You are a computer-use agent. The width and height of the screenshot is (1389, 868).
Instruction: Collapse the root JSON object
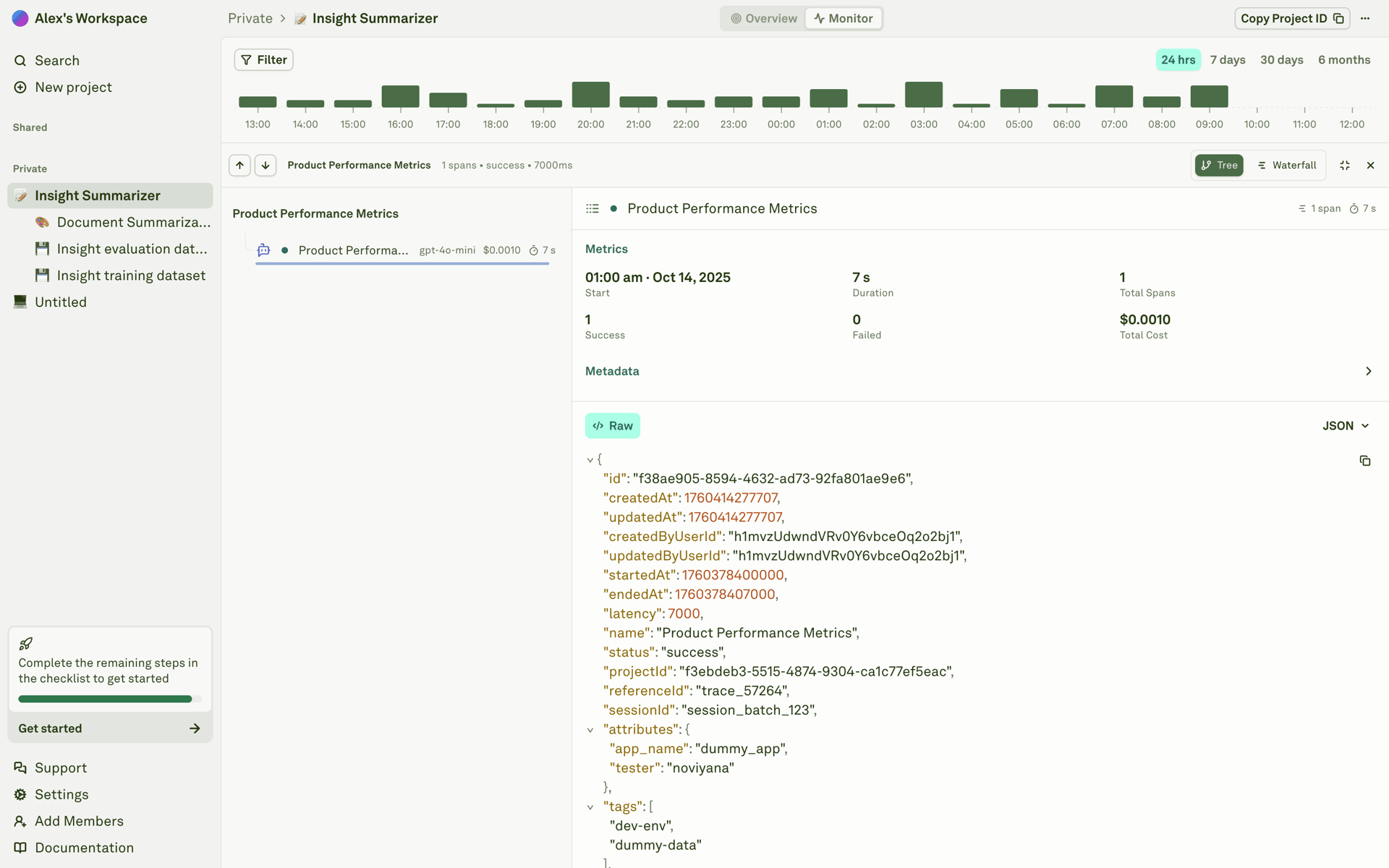pyautogui.click(x=590, y=460)
